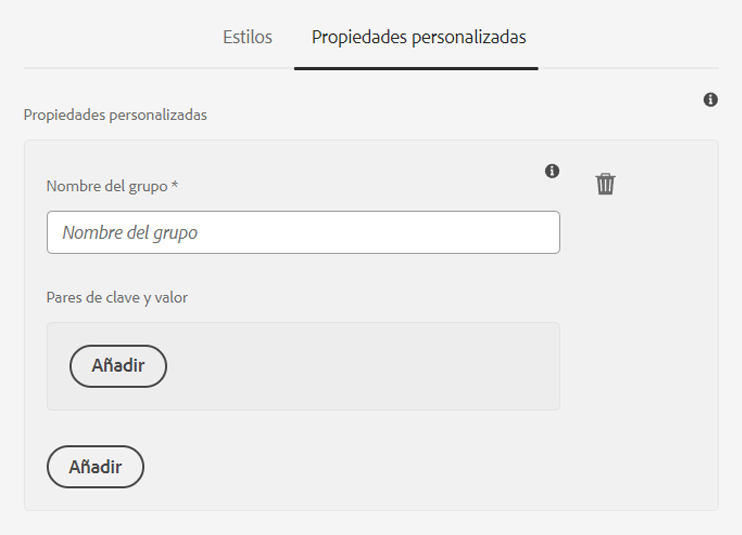Viewport: 742px width, 535px height.
Task: Click the placeholder text Nombre del grupo
Action: [x=130, y=233]
